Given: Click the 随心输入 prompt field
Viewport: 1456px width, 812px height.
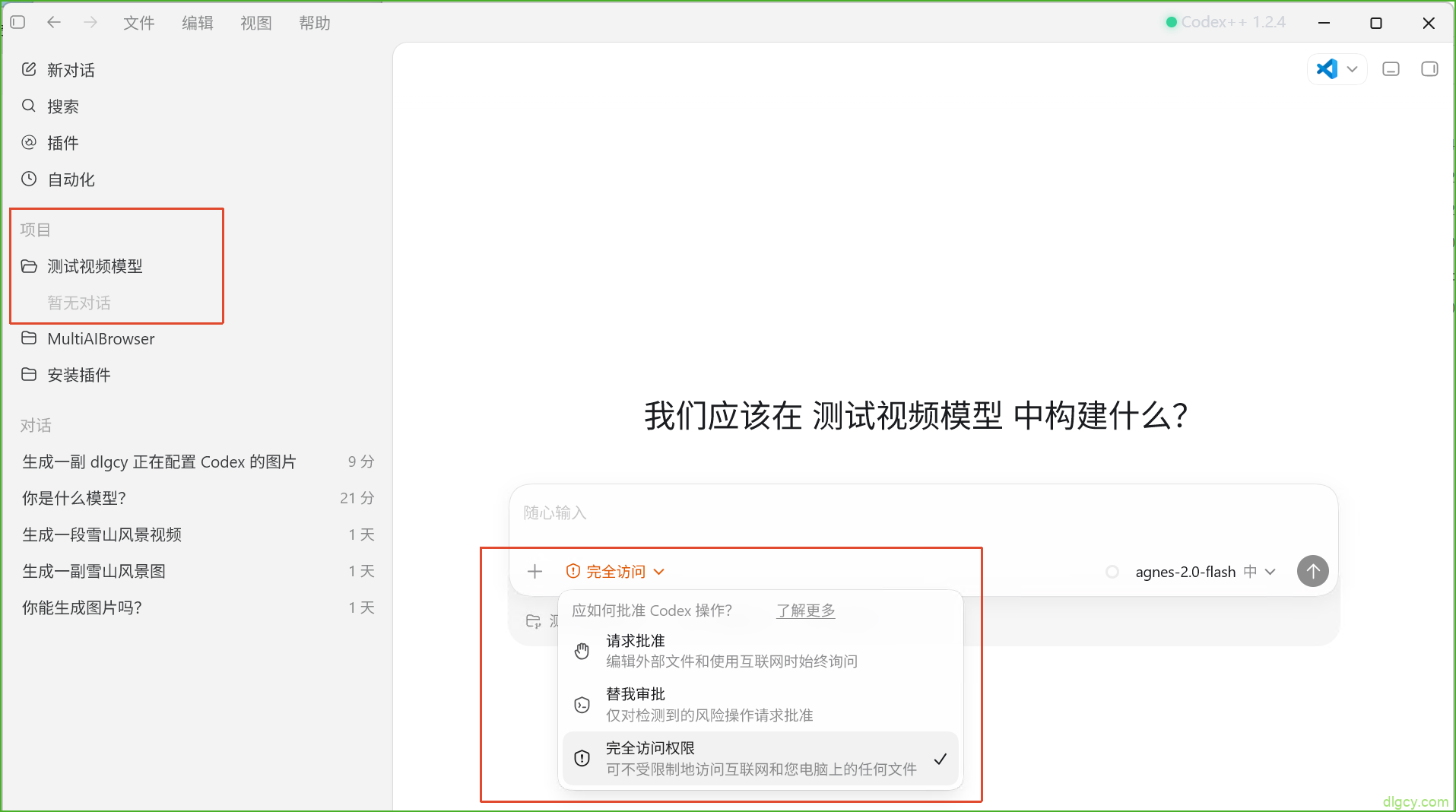Looking at the screenshot, I should (x=923, y=513).
